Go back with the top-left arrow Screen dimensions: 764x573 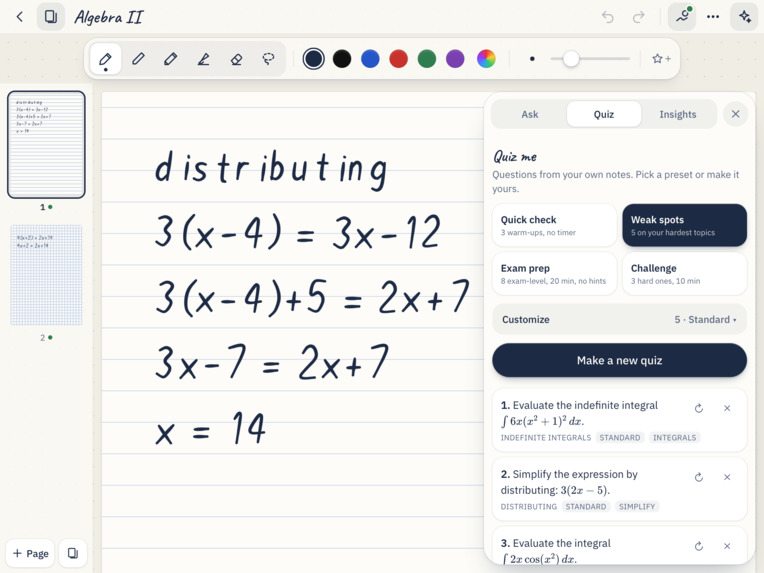[x=19, y=17]
